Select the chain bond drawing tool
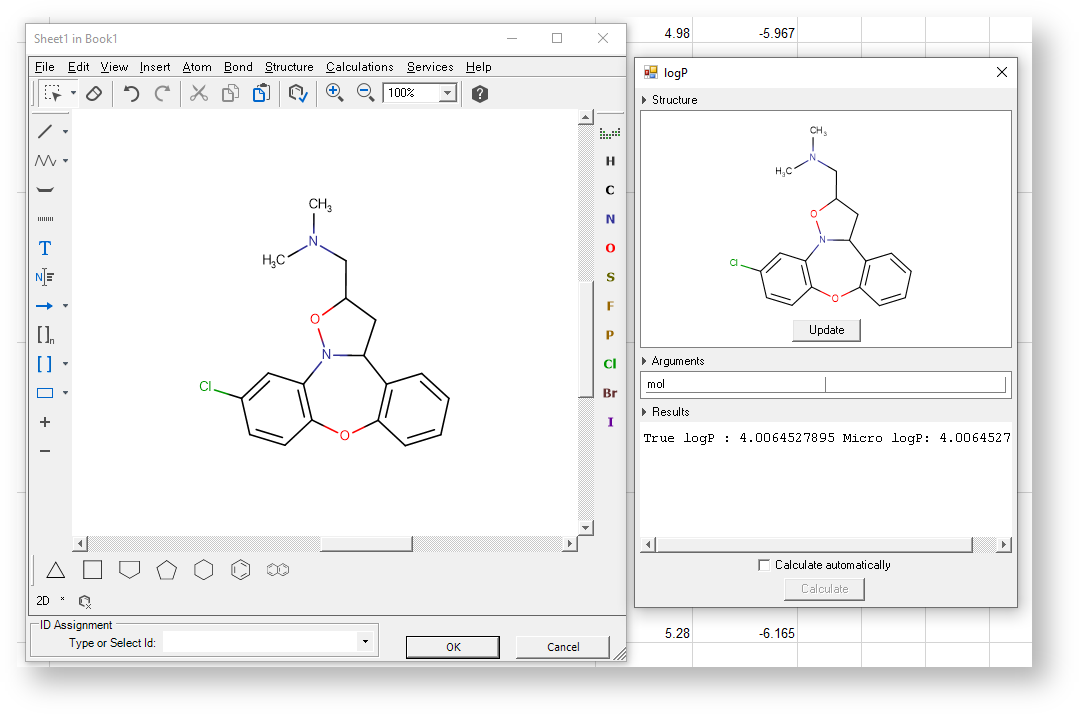 click(x=45, y=160)
